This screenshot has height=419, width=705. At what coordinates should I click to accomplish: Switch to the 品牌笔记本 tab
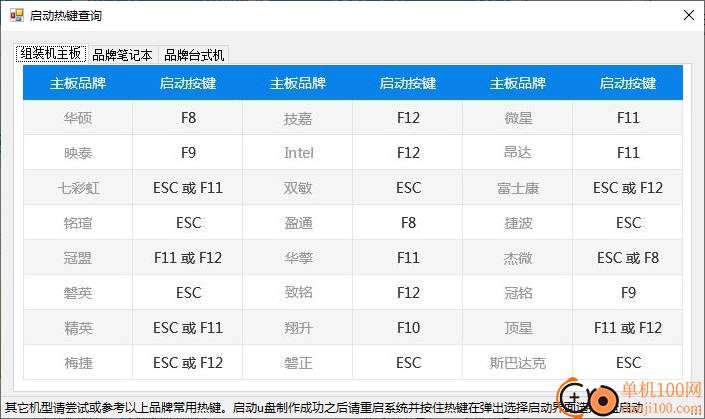(122, 55)
